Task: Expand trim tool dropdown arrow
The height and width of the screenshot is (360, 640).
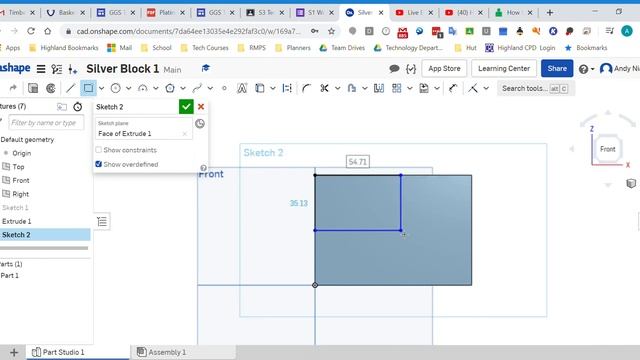Action: (x=338, y=88)
